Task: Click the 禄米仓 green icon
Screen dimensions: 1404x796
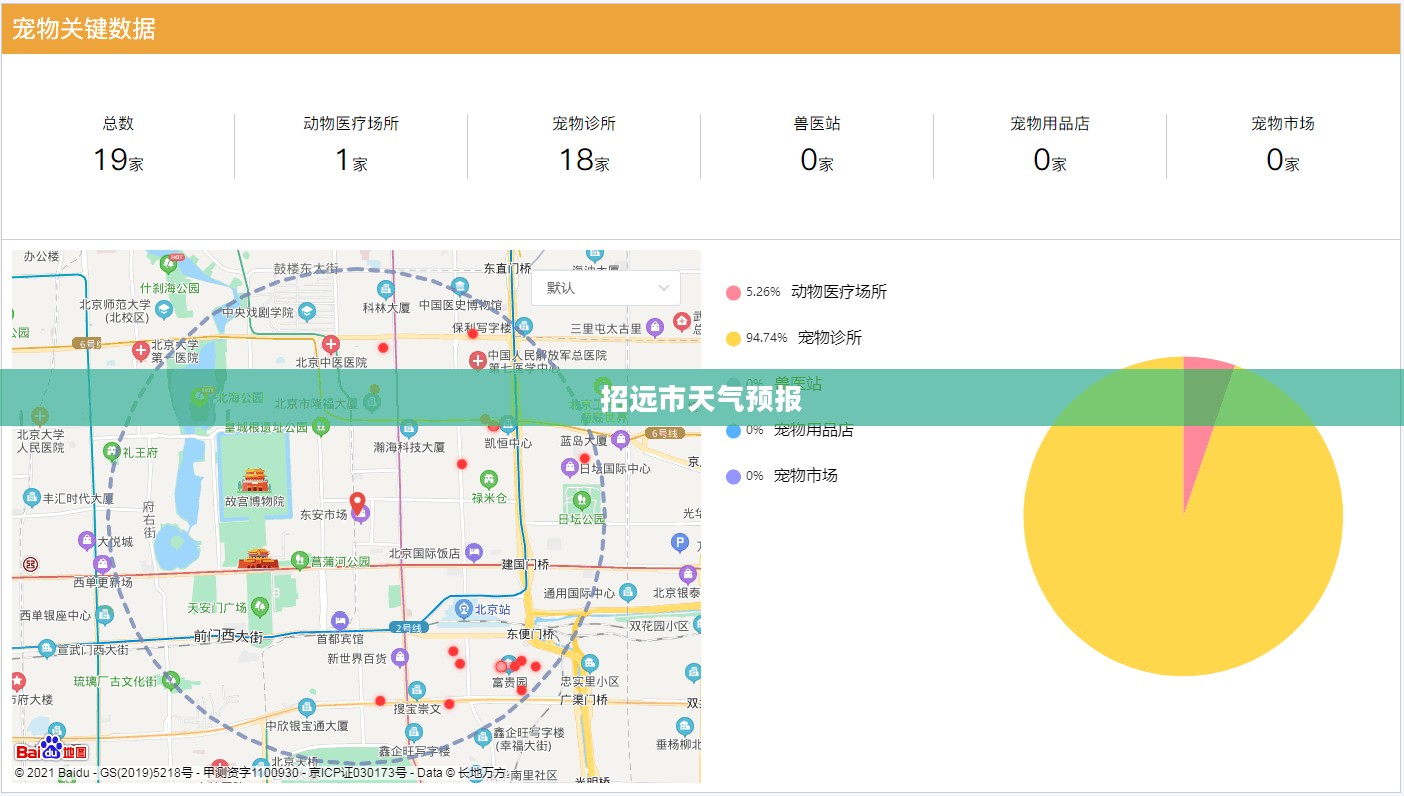Action: pos(489,480)
